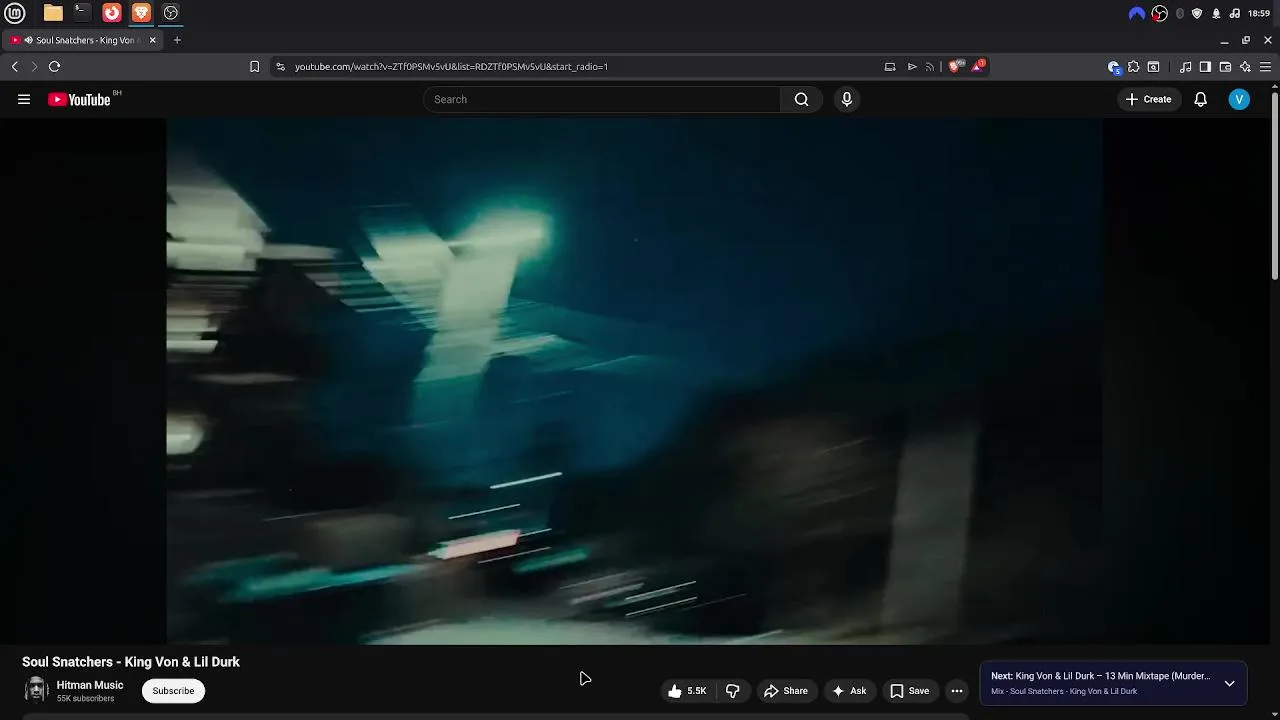1280x720 pixels.
Task: Click the Ask AI button
Action: coord(849,691)
